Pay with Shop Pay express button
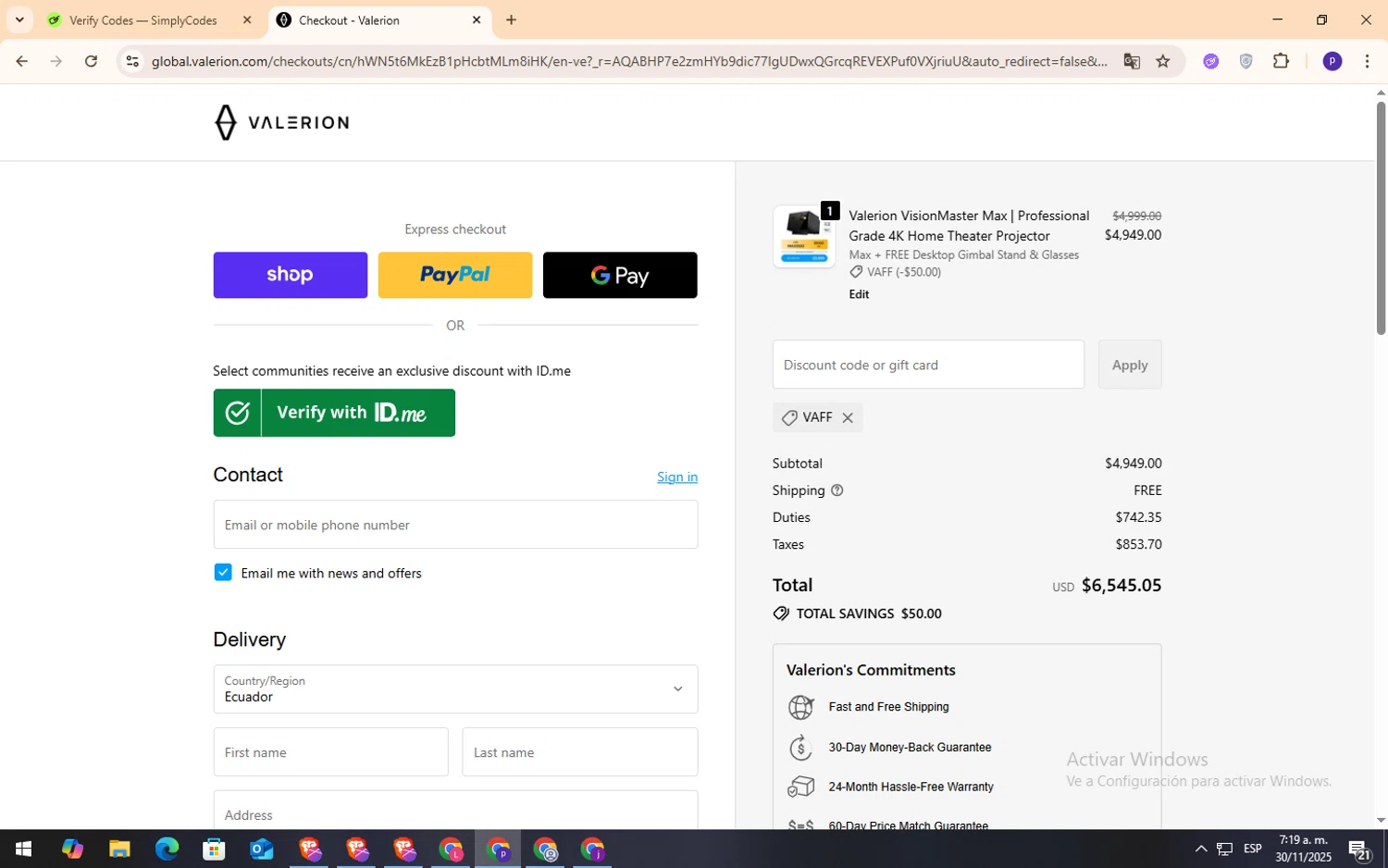1388x868 pixels. click(290, 275)
